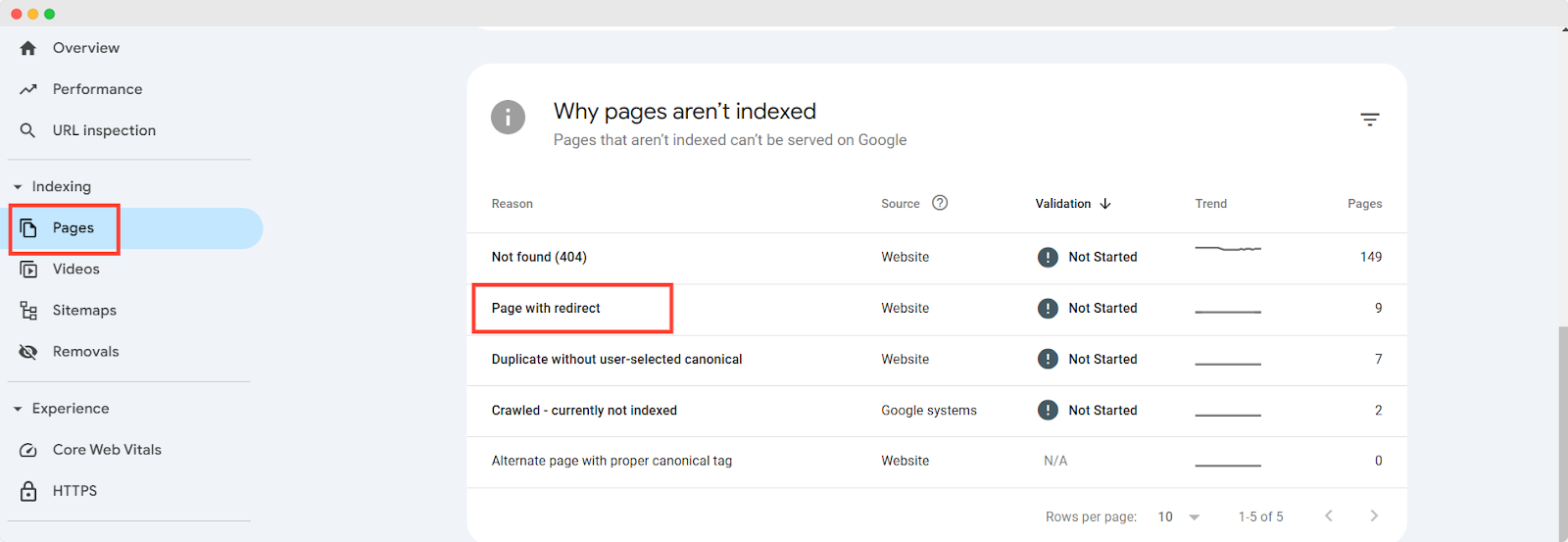Click info icon beside Why pages aren't indexed
This screenshot has height=542, width=1568.
pyautogui.click(x=508, y=118)
